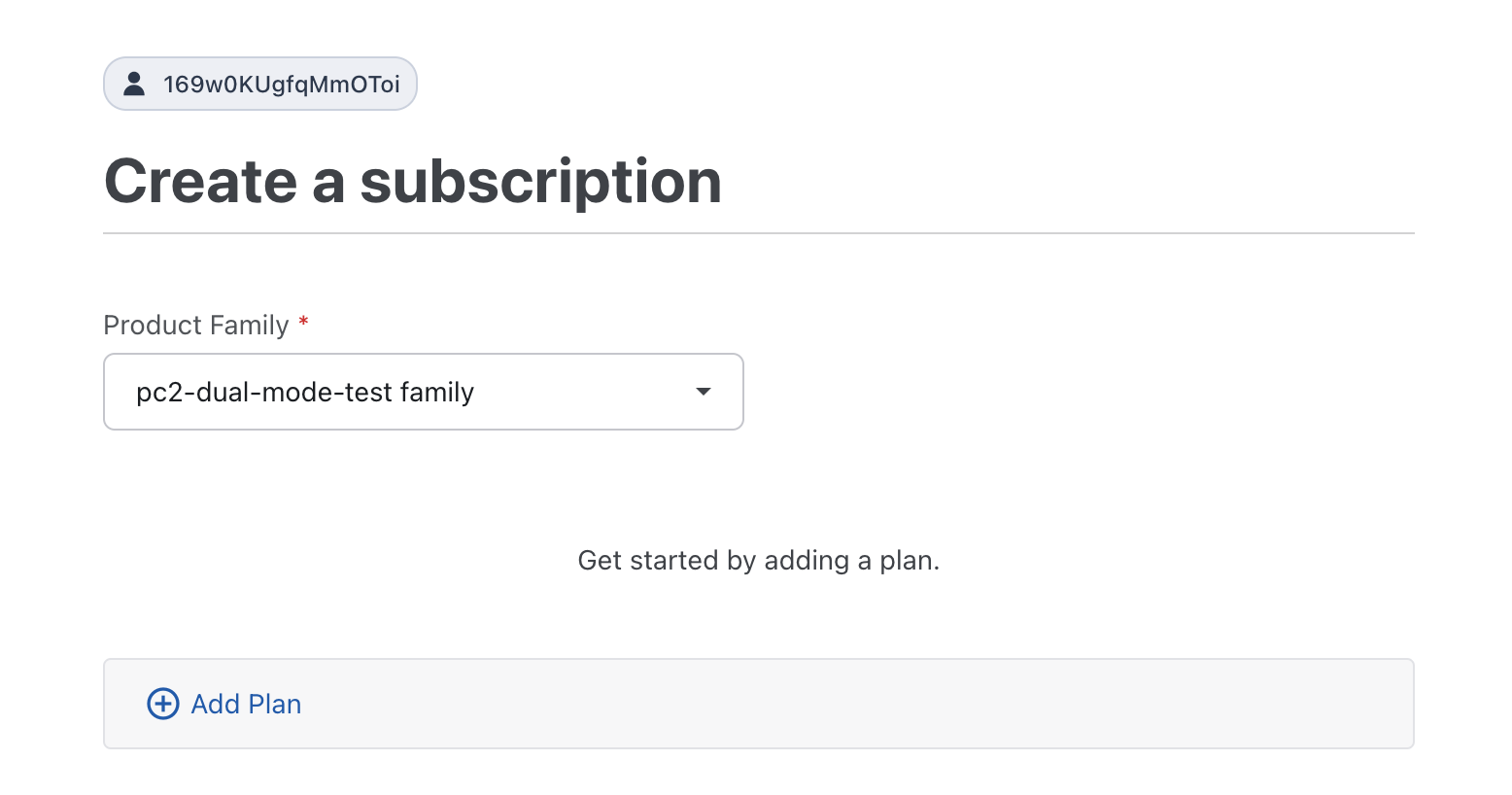This screenshot has height=795, width=1512.
Task: Click 'Get started by adding a plan.' text
Action: 758,561
